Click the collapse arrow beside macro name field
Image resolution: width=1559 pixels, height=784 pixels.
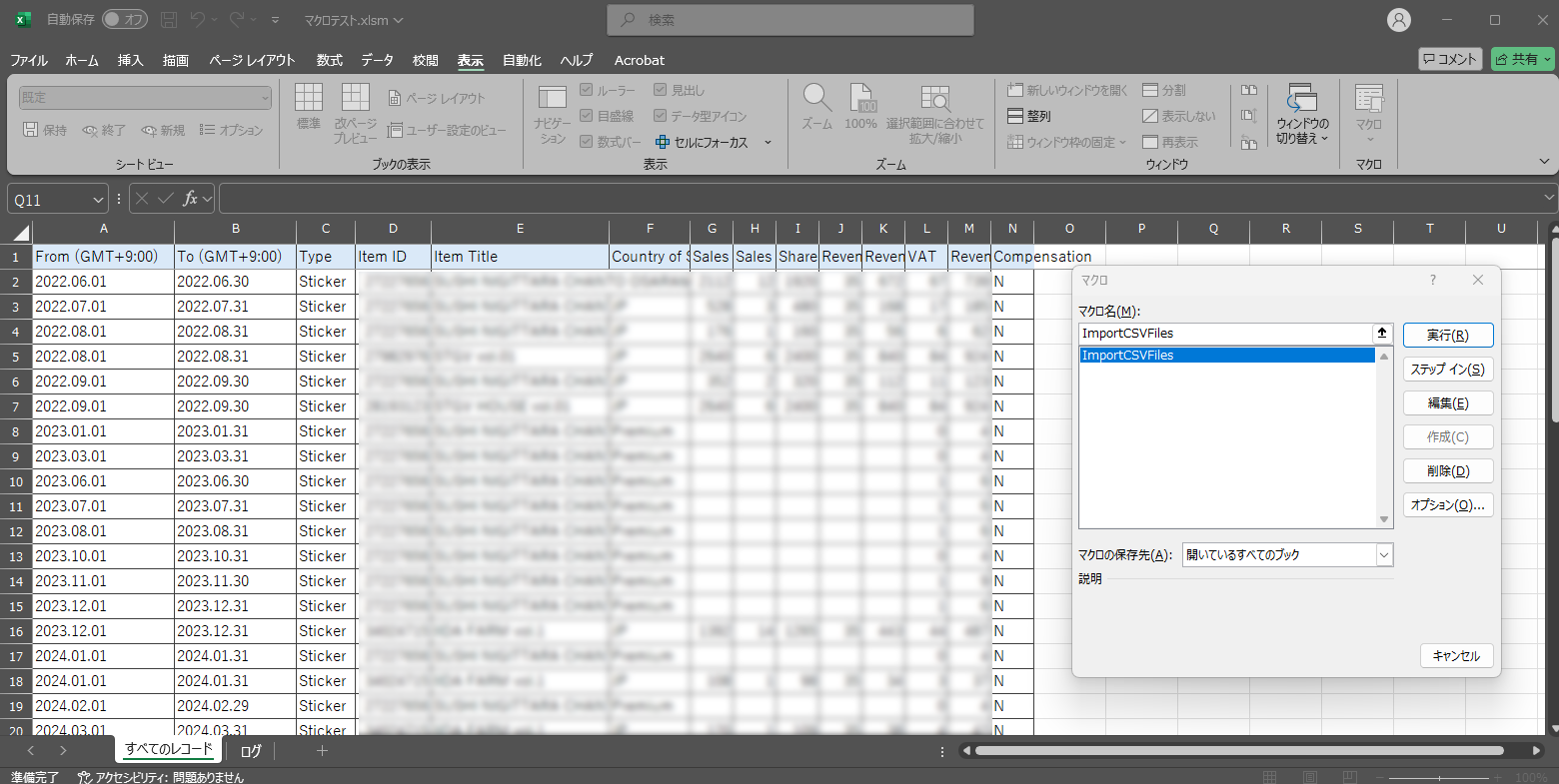[1382, 334]
